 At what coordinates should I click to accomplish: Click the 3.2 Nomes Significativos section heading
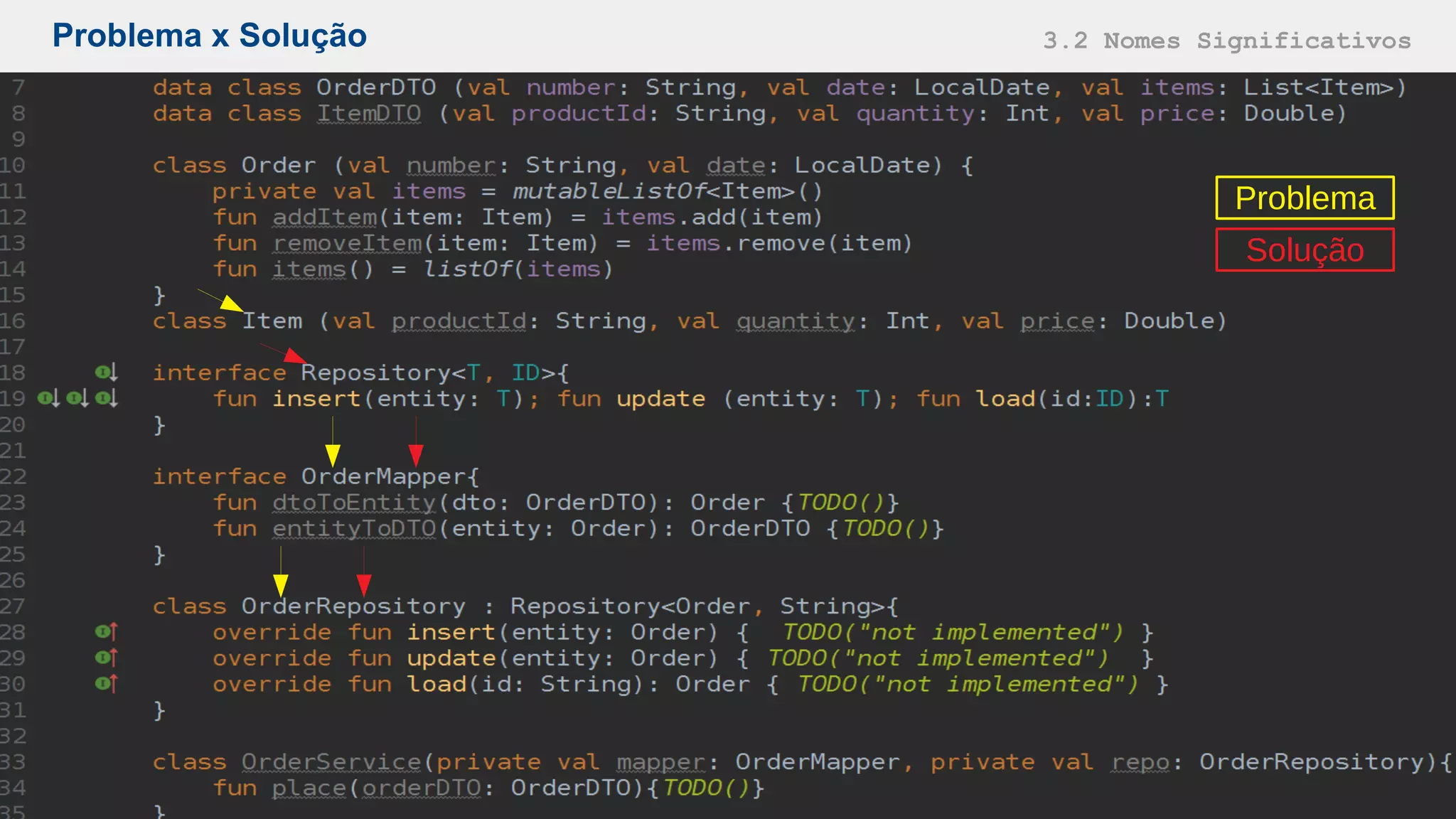(1226, 41)
